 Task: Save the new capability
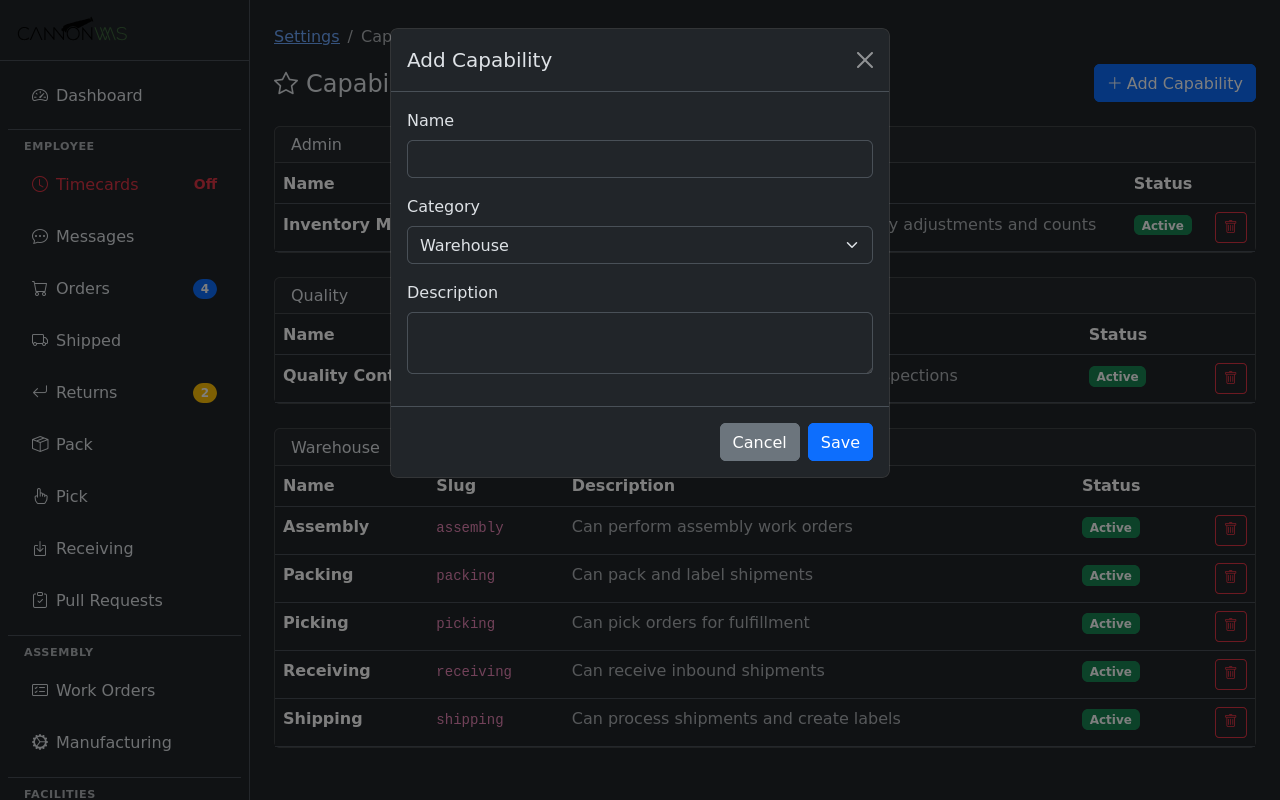click(x=839, y=442)
